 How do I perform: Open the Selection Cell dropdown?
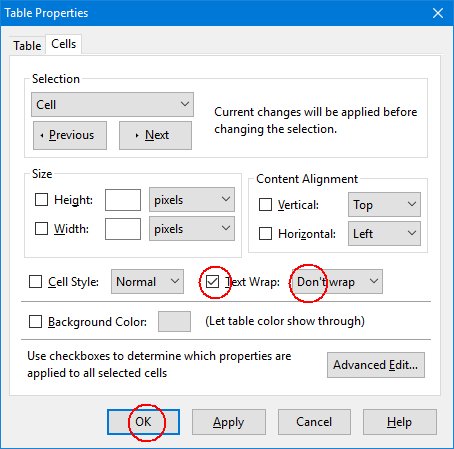coord(112,104)
